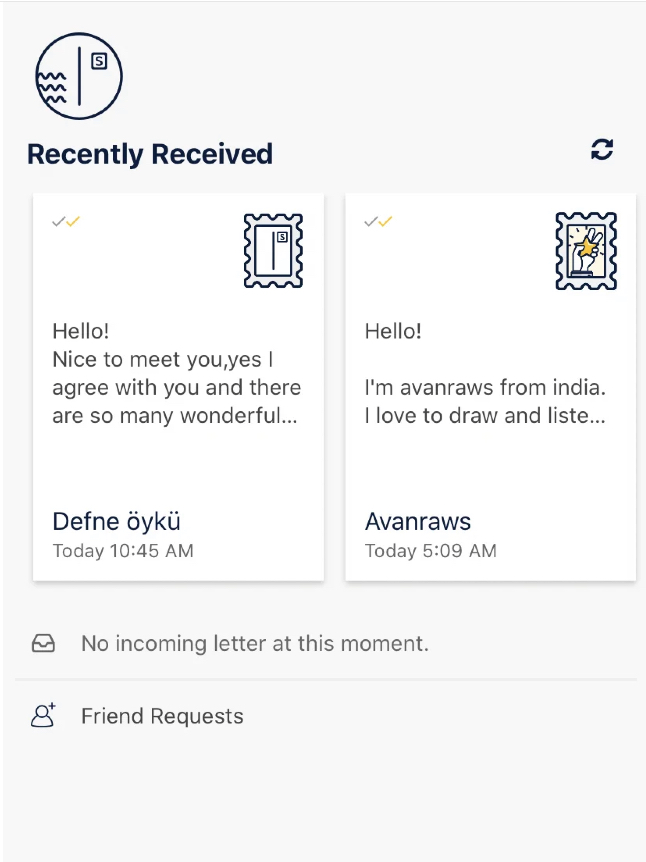The image size is (646, 862).
Task: Click the Slowly app logo icon
Action: (78, 77)
